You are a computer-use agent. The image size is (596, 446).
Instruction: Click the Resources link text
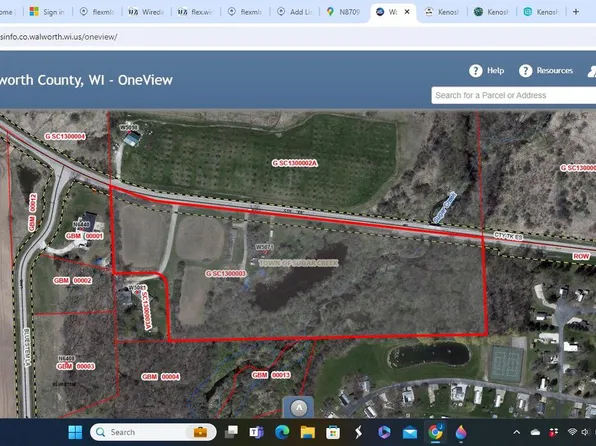pyautogui.click(x=555, y=71)
